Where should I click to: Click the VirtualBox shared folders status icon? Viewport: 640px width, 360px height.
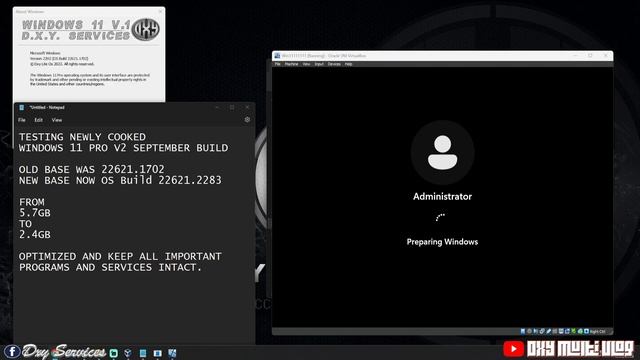point(555,331)
